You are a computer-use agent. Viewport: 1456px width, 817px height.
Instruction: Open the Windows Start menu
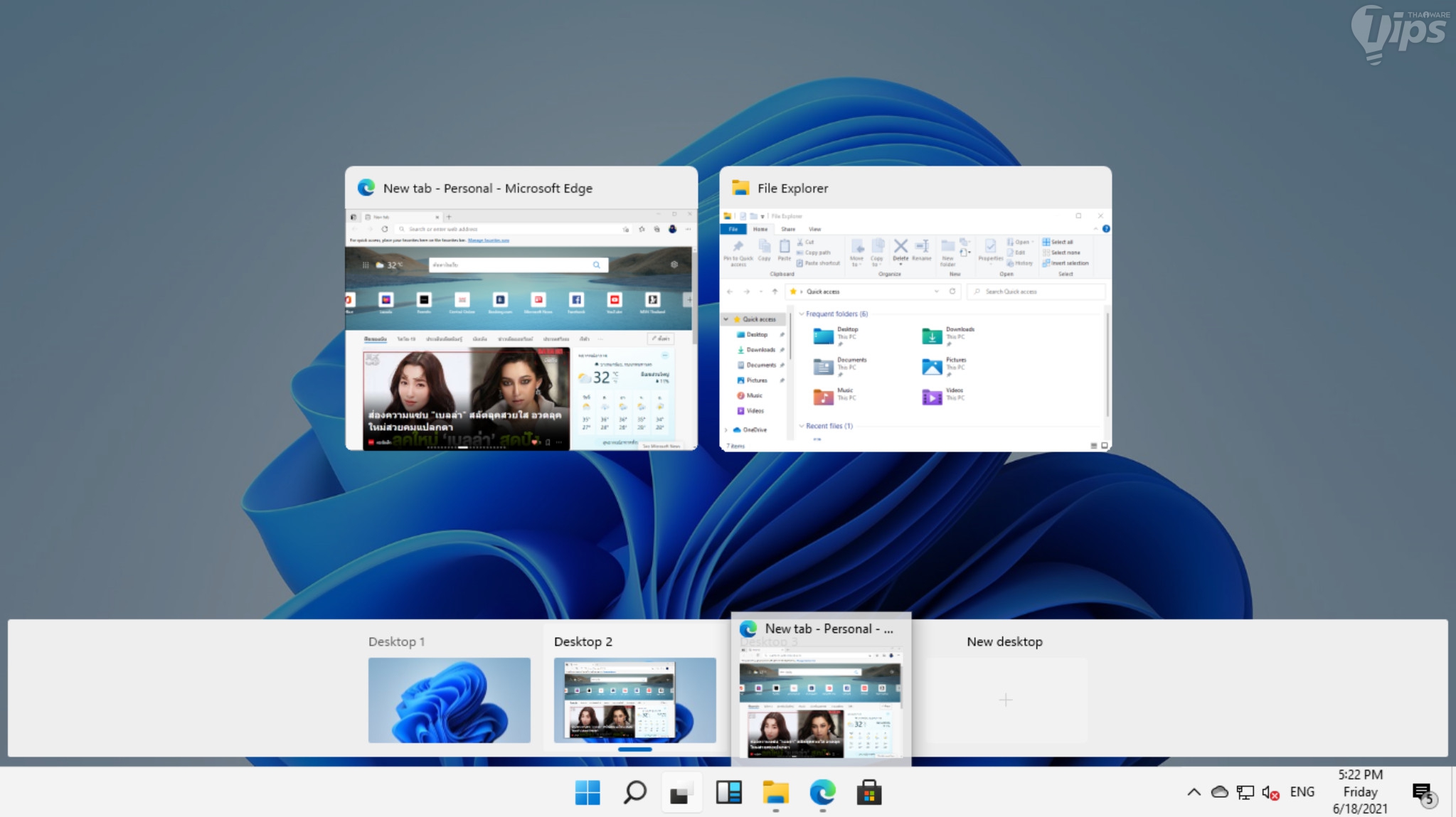coord(588,792)
